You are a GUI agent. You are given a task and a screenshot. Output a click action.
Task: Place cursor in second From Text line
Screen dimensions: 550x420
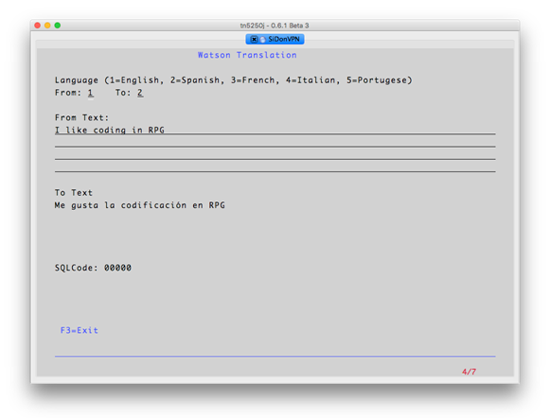point(275,143)
